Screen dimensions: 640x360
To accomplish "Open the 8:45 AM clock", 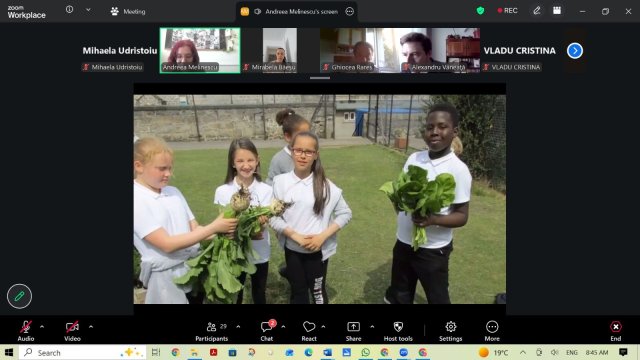I will coord(597,352).
